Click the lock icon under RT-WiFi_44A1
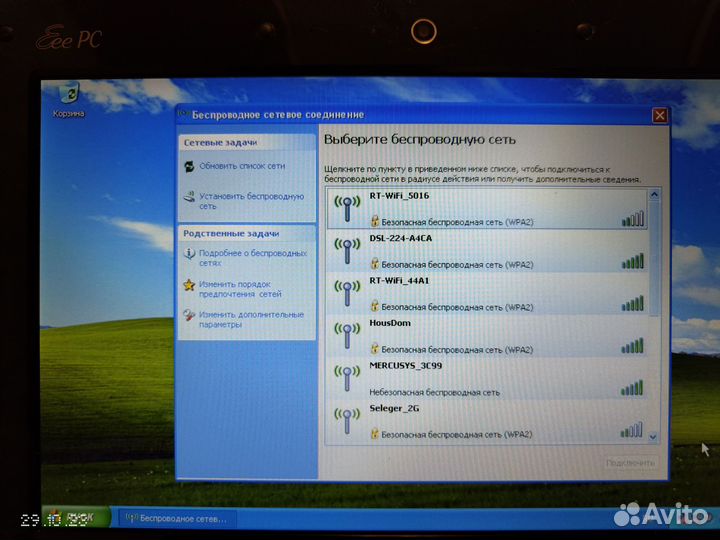720x540 pixels. (x=375, y=306)
